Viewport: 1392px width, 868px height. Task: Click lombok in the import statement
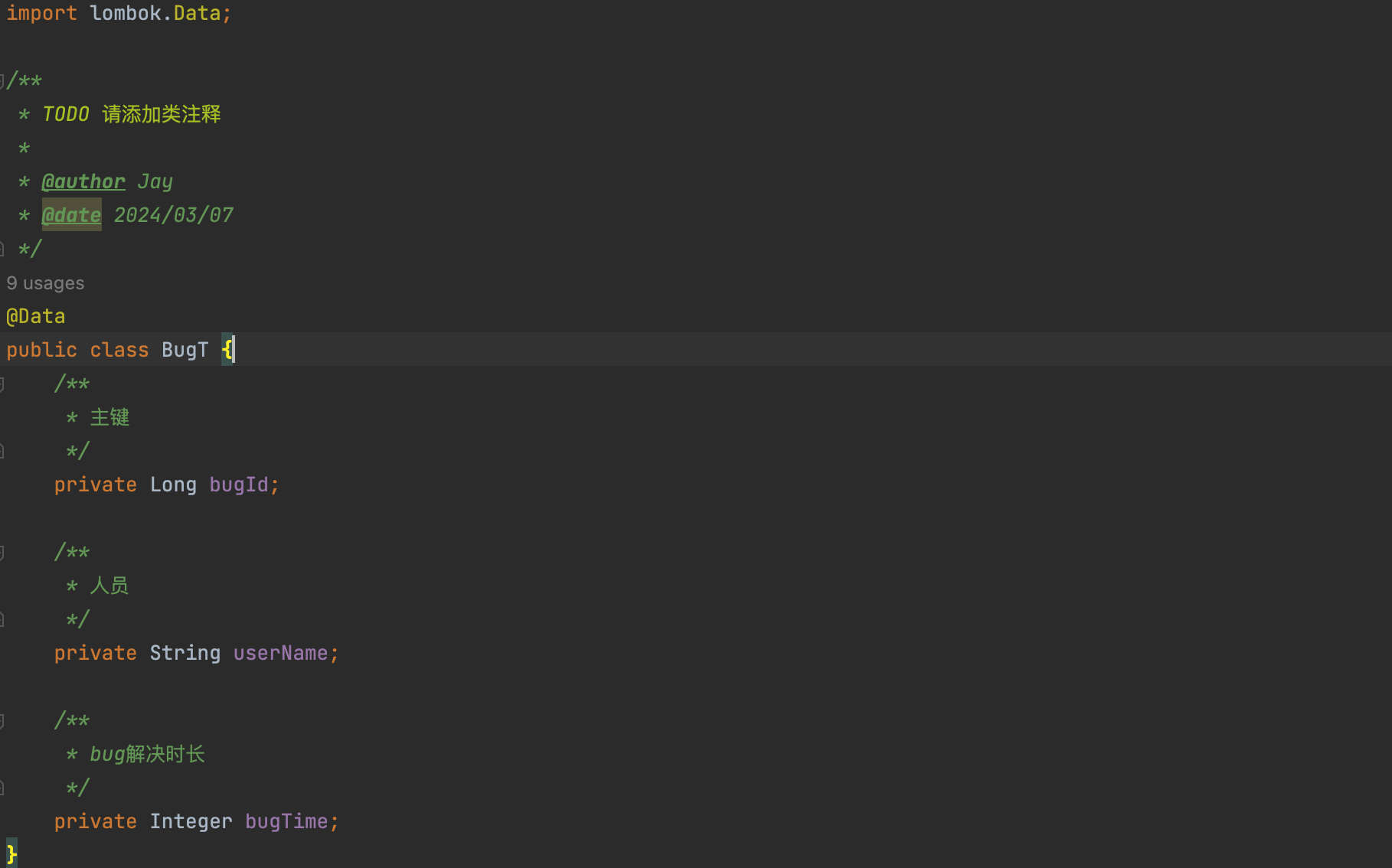pyautogui.click(x=126, y=13)
